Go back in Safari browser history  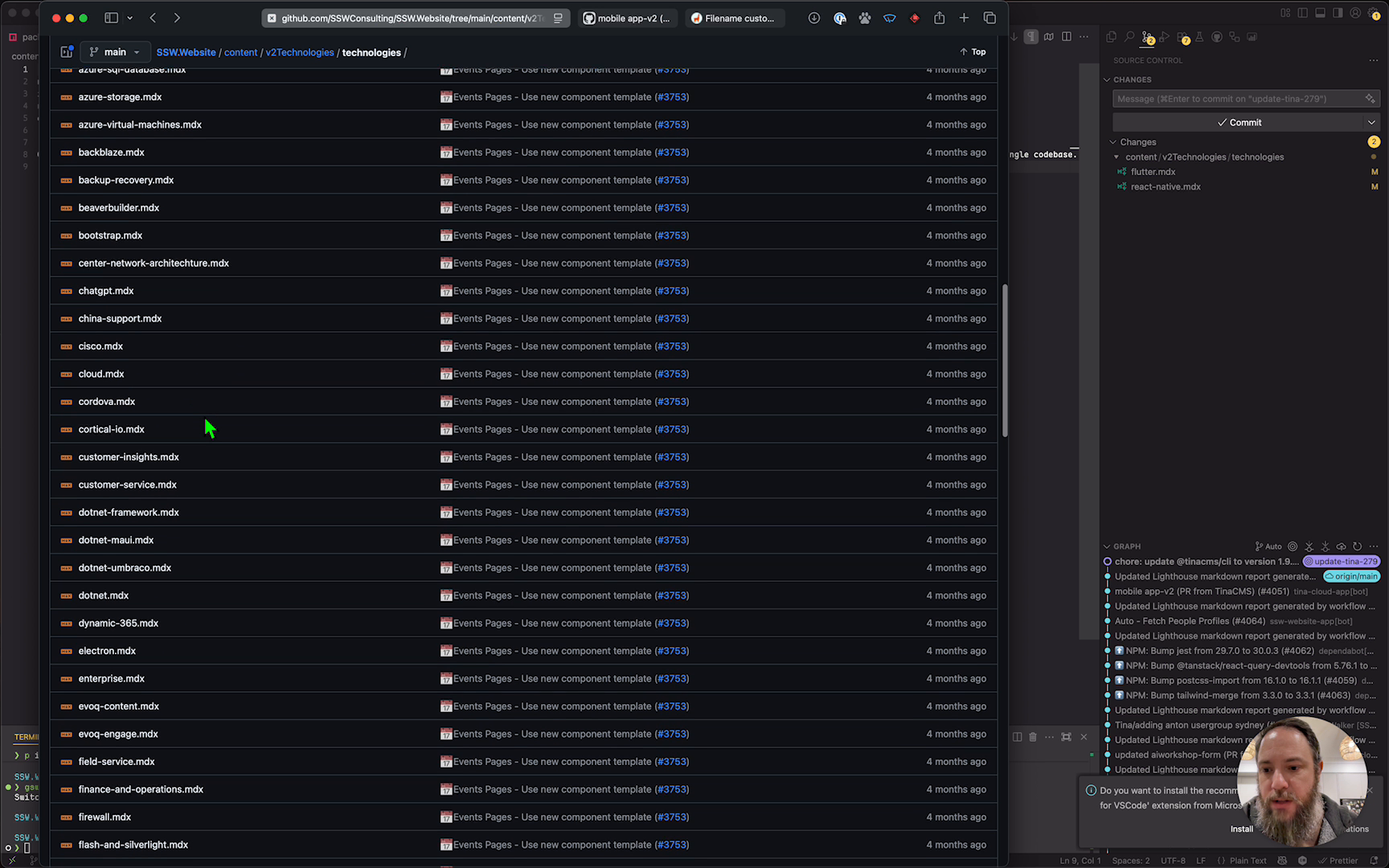click(153, 18)
